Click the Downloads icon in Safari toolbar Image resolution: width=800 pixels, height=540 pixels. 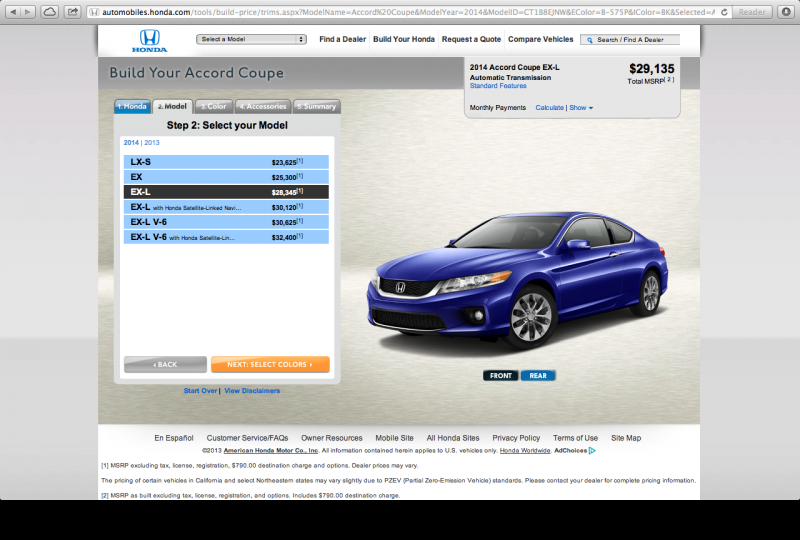click(786, 12)
